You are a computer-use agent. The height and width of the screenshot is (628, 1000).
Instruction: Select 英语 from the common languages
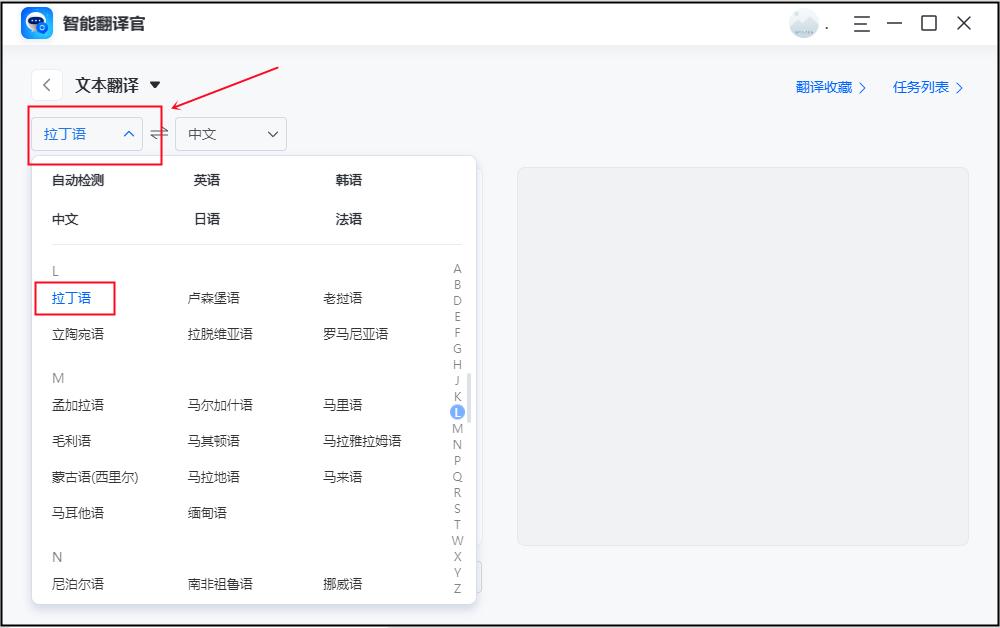click(205, 180)
